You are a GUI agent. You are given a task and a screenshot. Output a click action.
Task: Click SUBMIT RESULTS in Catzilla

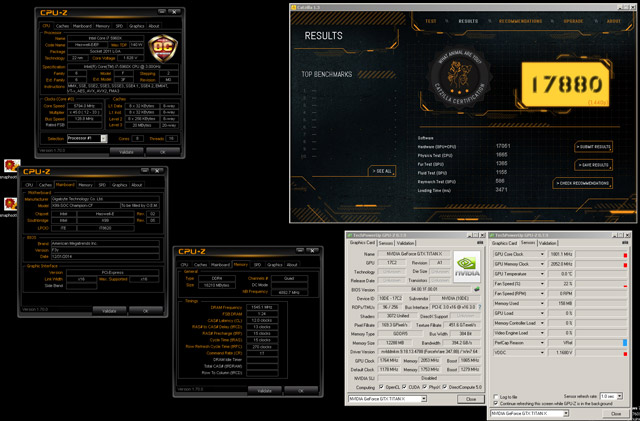[593, 147]
